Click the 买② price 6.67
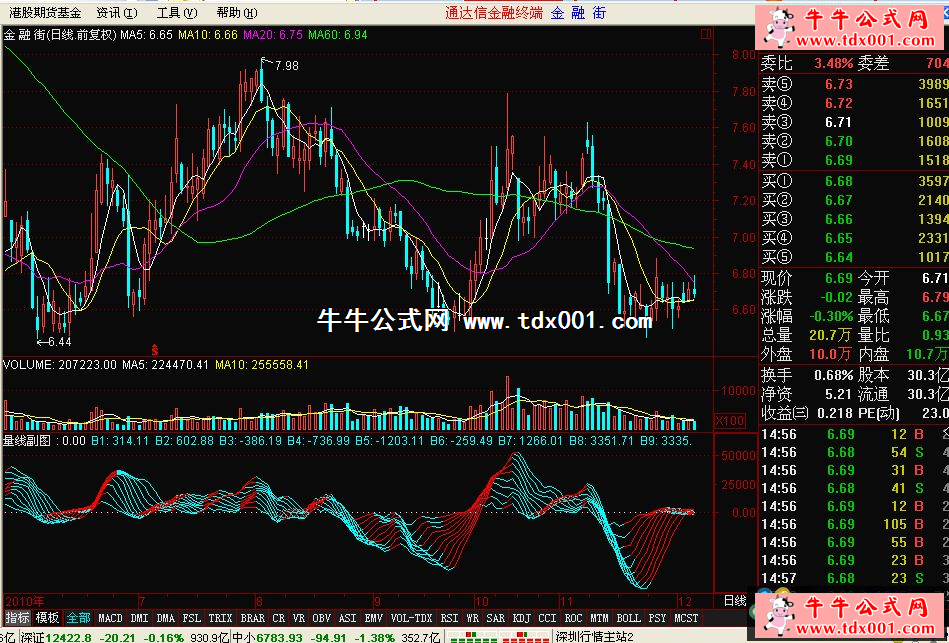949x643 pixels. [839, 200]
